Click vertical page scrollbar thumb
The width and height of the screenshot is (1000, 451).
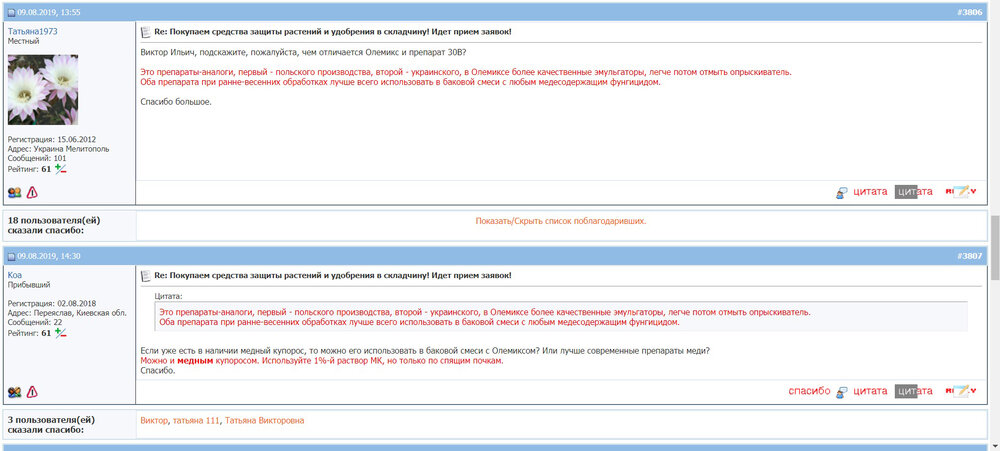coord(995,246)
